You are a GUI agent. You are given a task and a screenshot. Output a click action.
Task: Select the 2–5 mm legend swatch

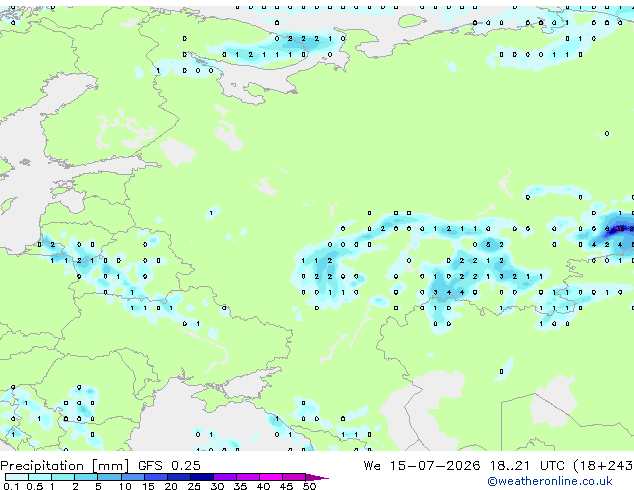[86, 477]
